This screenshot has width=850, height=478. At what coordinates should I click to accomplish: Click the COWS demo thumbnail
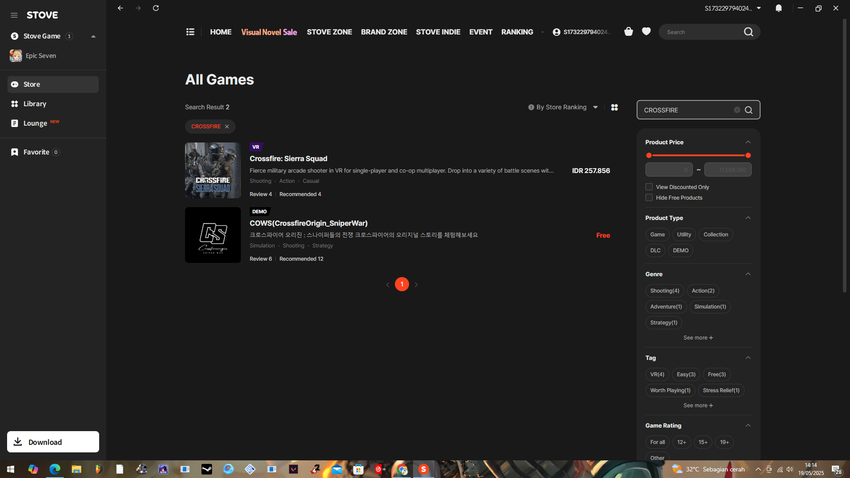212,235
